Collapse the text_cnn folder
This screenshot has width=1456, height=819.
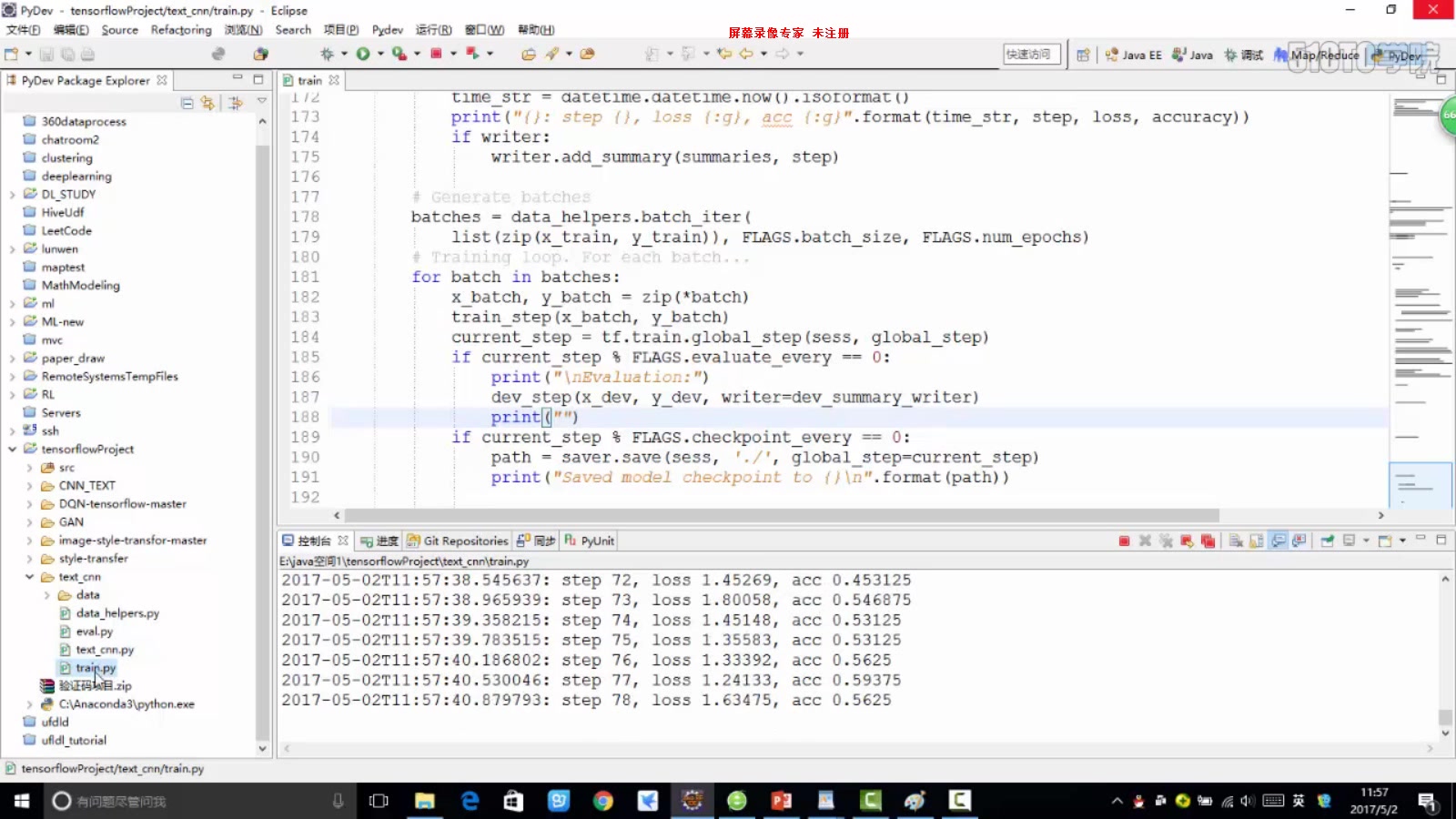29,576
